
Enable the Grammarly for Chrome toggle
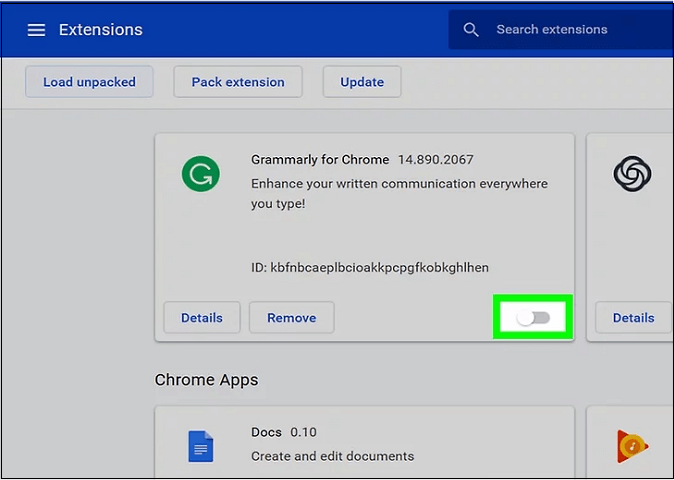point(533,317)
